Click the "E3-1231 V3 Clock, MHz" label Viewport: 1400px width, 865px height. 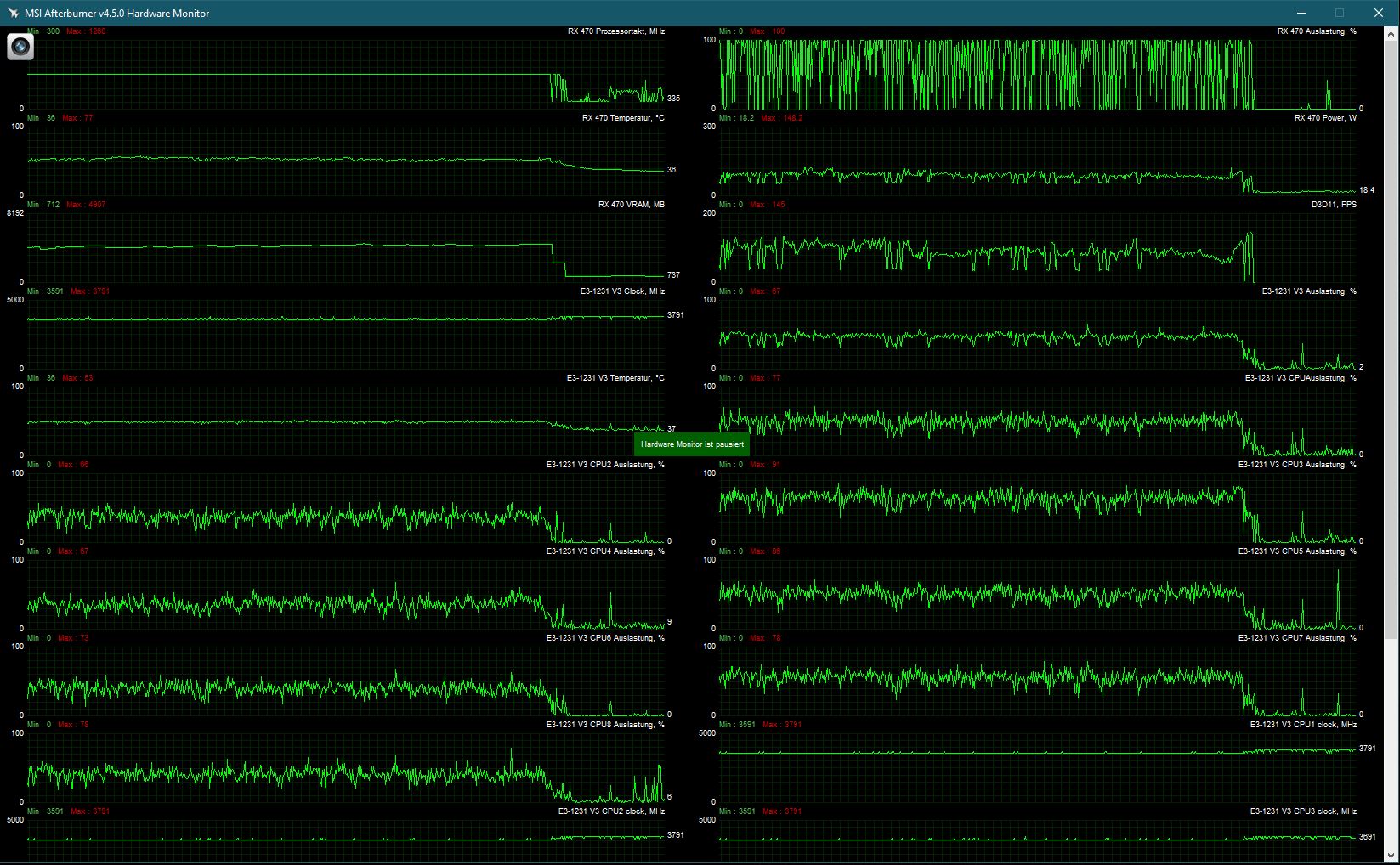click(622, 291)
